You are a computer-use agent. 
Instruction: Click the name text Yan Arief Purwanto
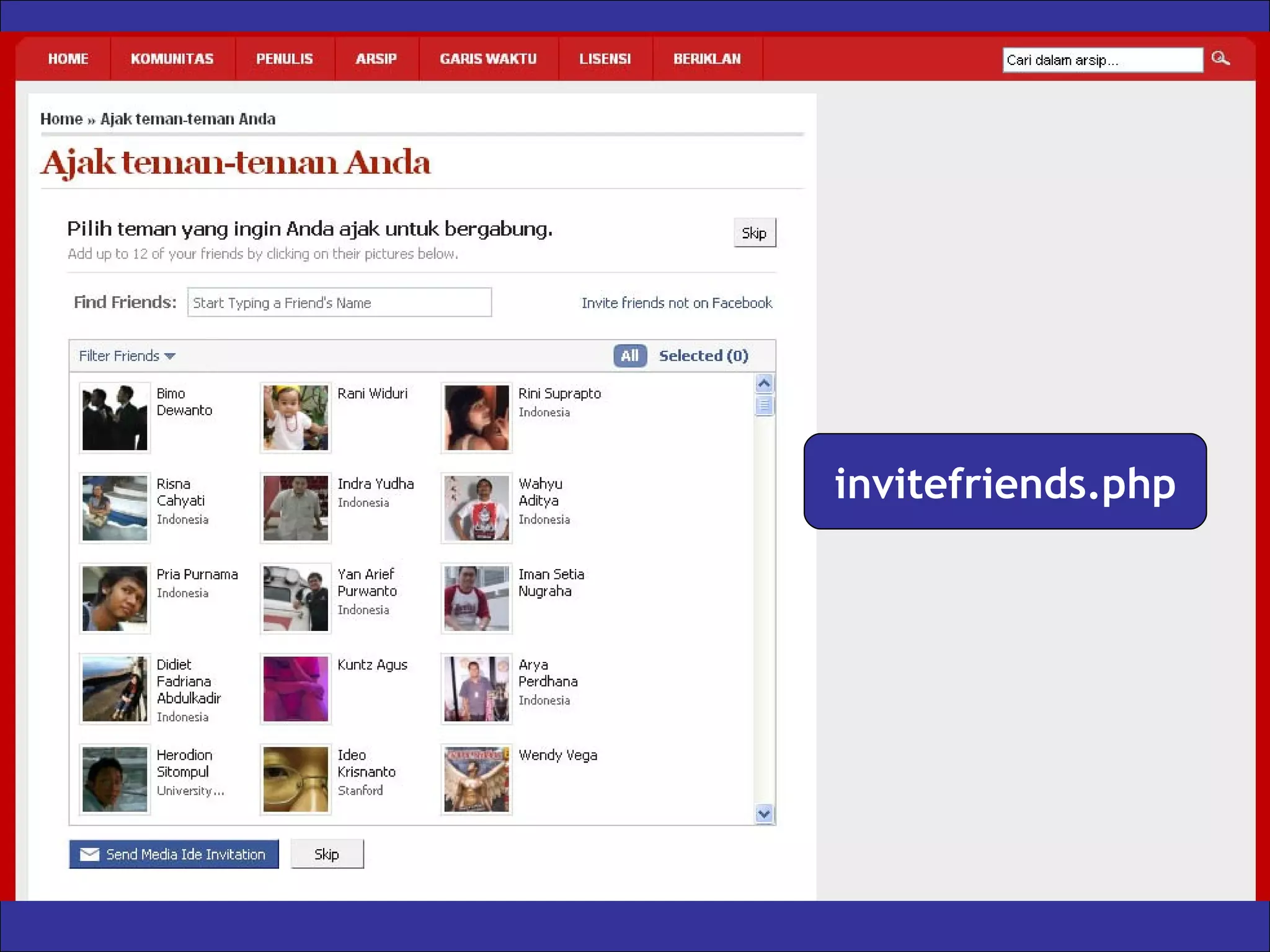click(x=366, y=583)
